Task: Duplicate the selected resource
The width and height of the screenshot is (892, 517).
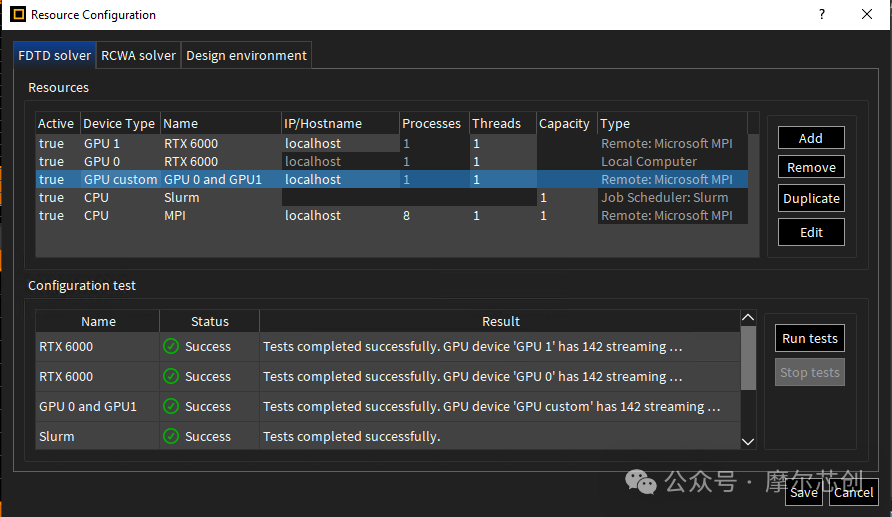Action: click(x=811, y=198)
